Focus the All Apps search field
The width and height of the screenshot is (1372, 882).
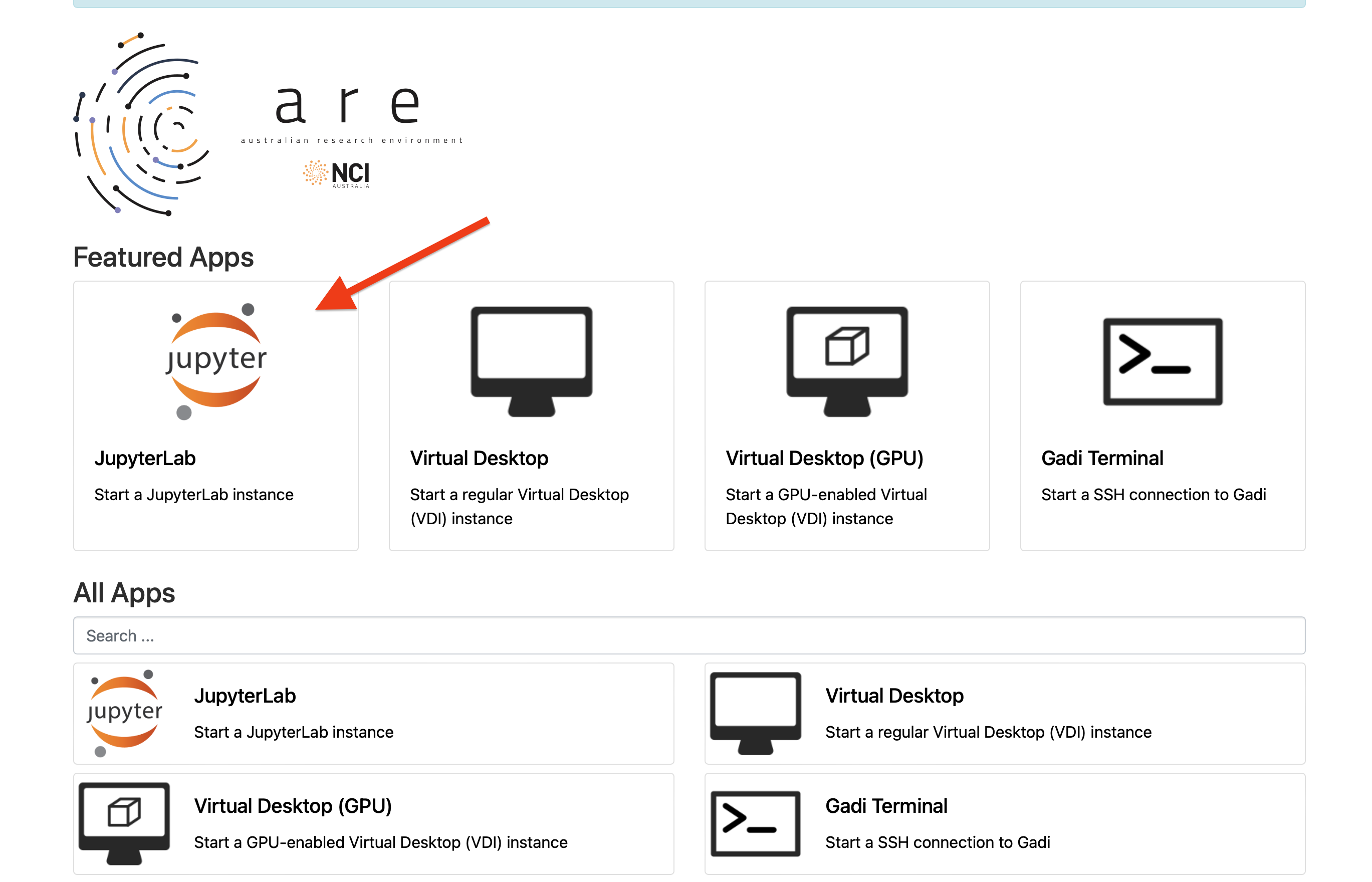pos(689,635)
